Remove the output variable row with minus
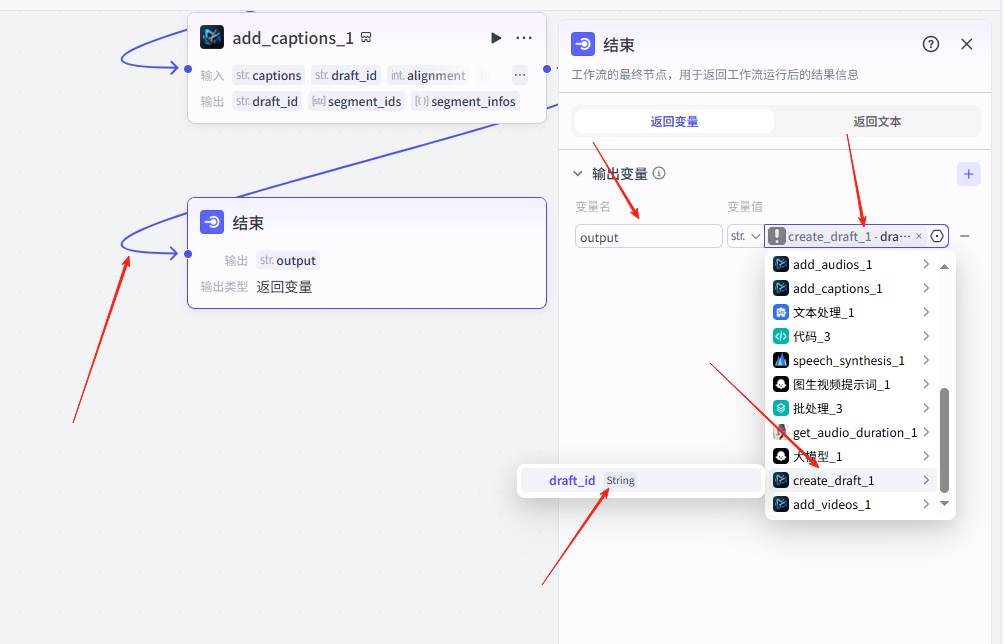The height and width of the screenshot is (644, 1004). (x=965, y=236)
